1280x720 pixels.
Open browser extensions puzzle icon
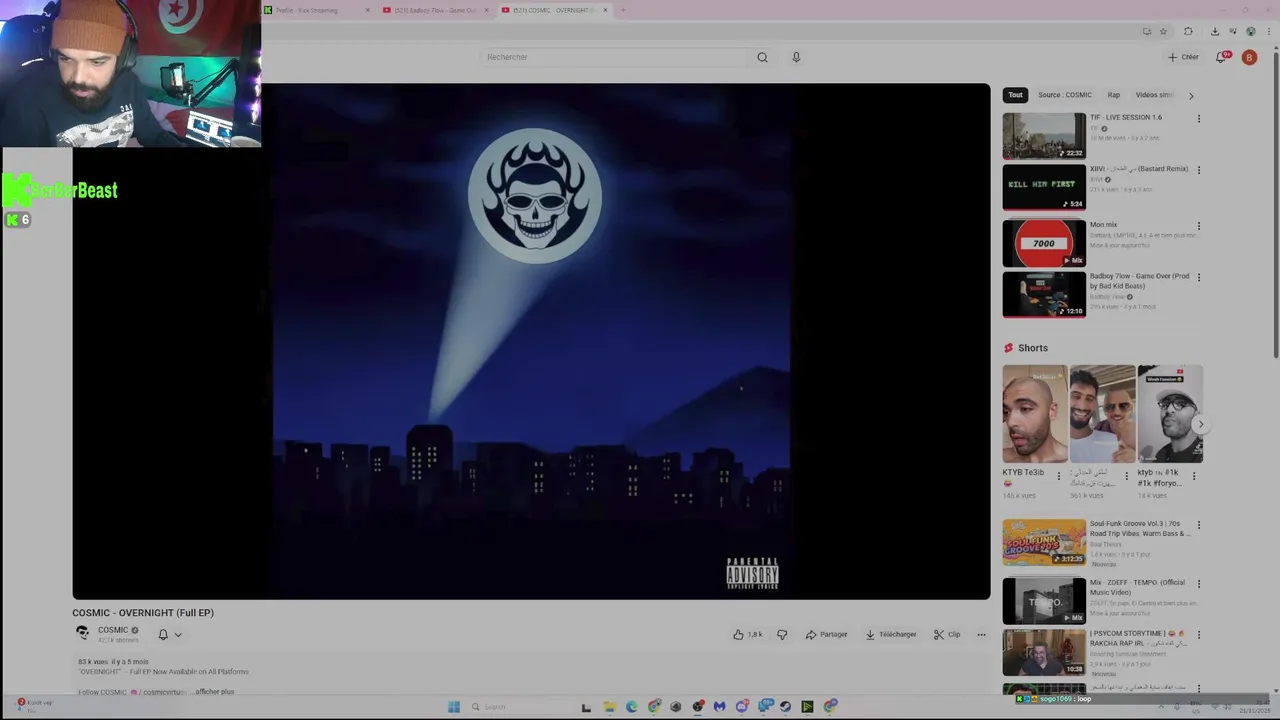pos(1188,31)
